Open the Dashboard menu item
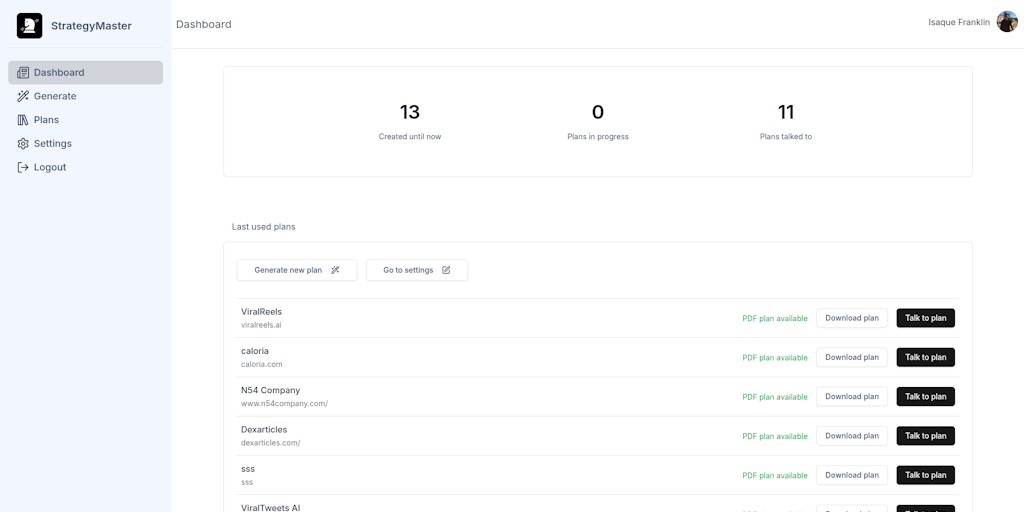Screen dimensions: 1024x512 tap(86, 72)
